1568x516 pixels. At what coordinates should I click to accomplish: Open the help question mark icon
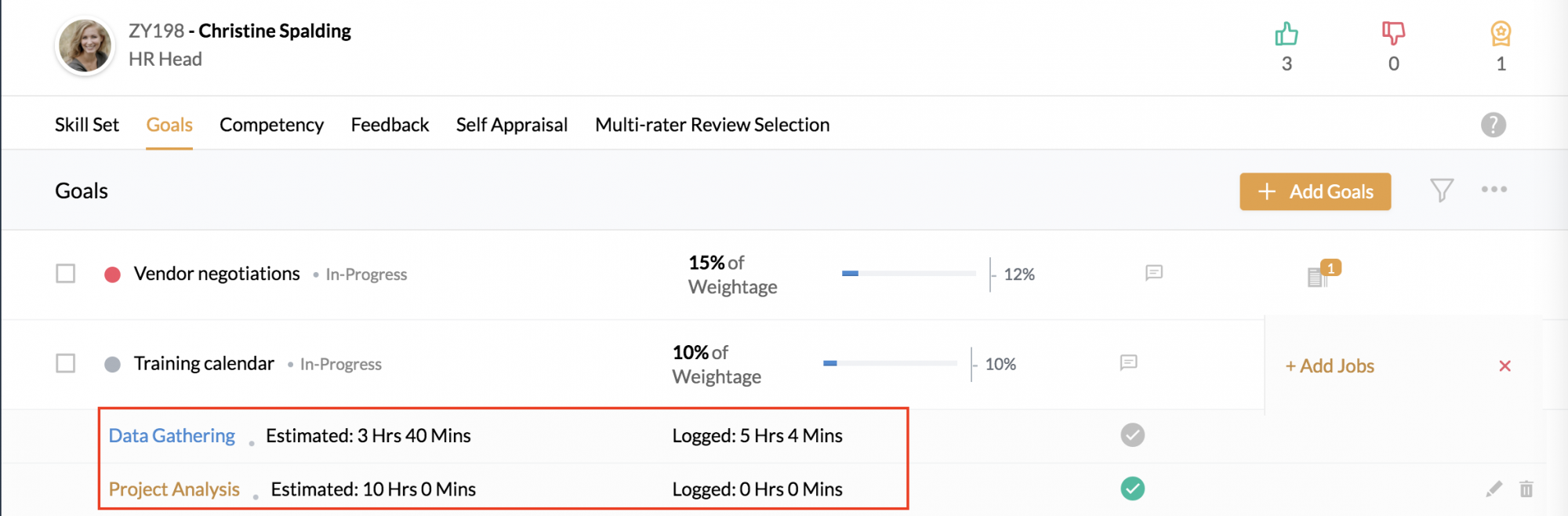pos(1494,125)
